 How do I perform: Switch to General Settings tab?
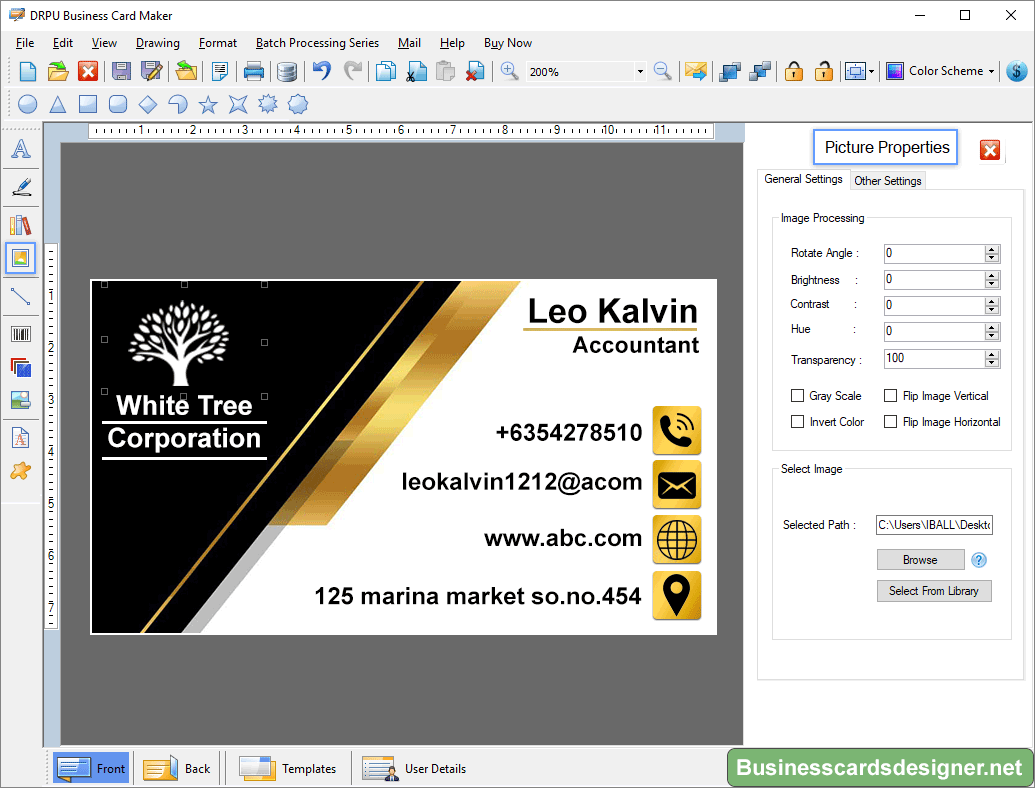click(x=803, y=179)
